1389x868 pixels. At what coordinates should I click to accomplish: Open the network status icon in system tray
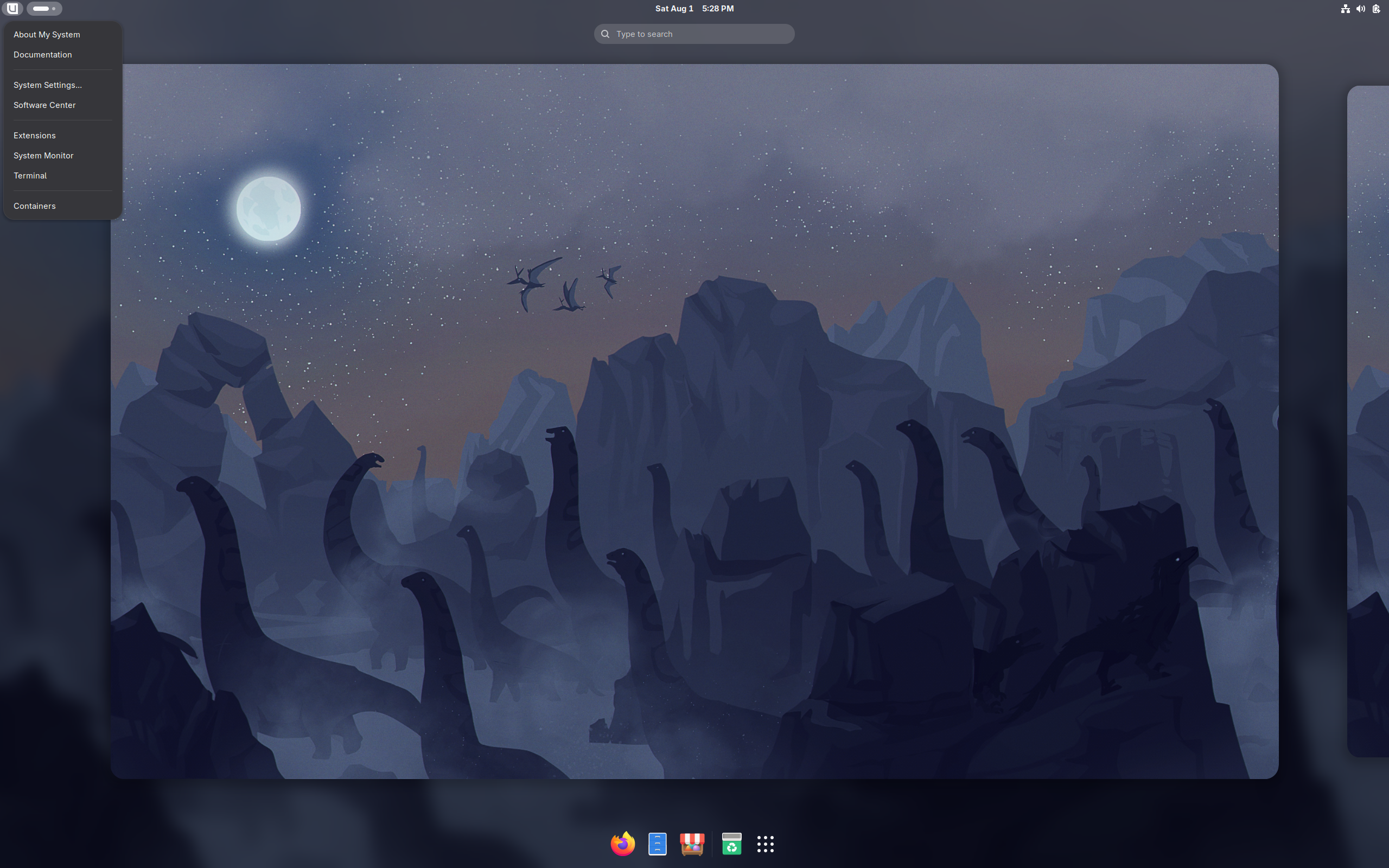(x=1345, y=9)
